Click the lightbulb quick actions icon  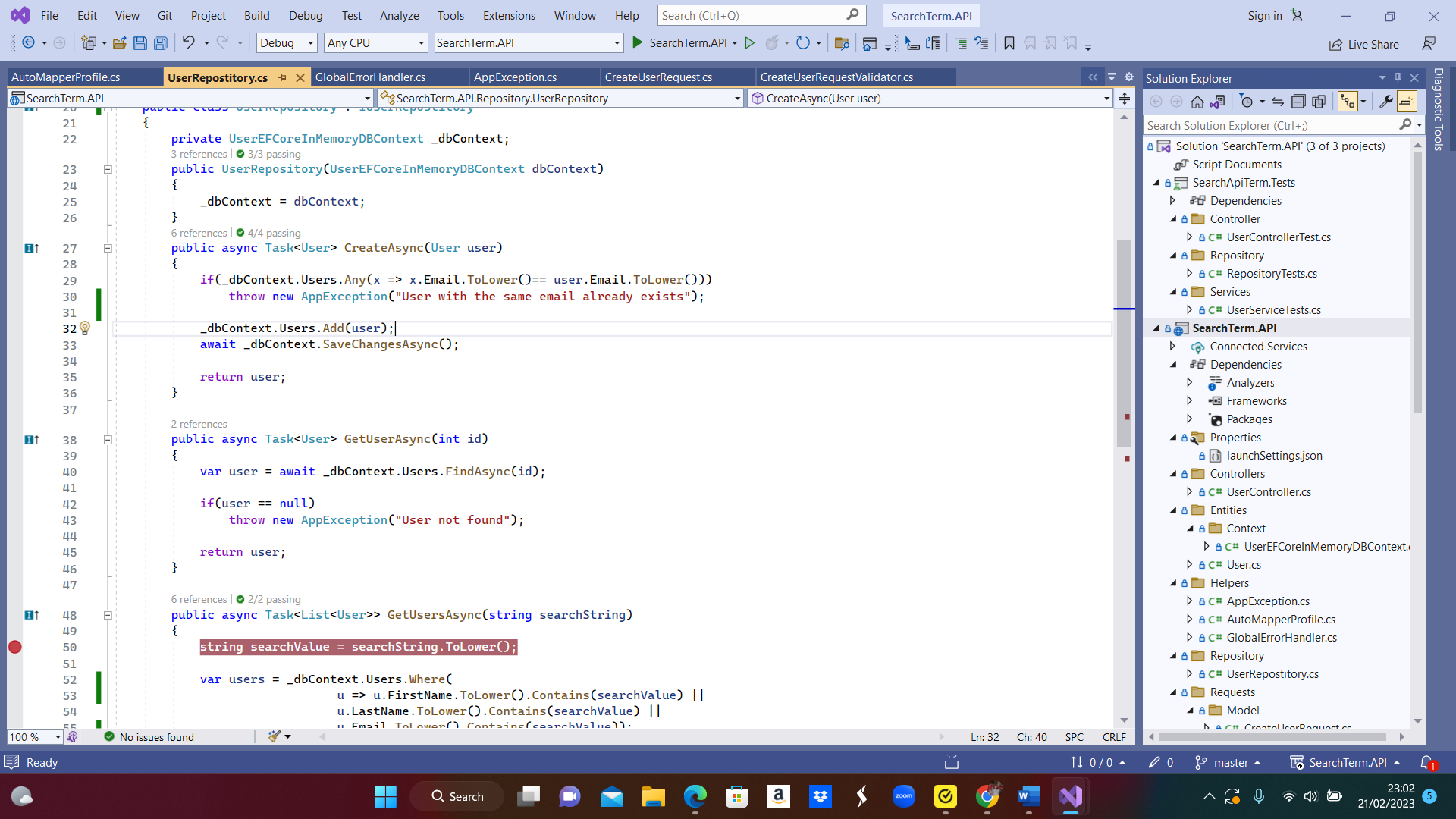click(85, 328)
